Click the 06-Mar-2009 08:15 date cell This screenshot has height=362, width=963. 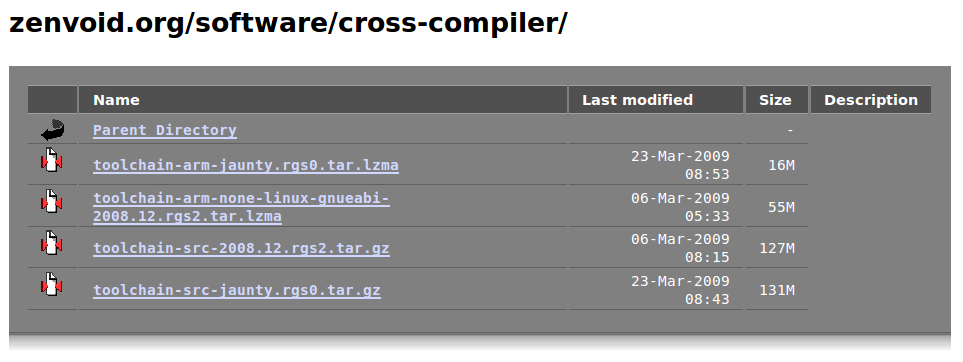680,248
